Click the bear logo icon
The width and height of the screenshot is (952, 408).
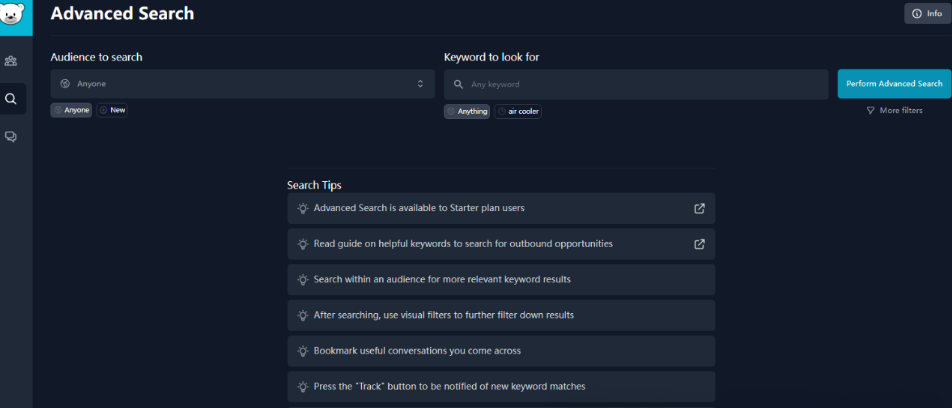point(12,14)
